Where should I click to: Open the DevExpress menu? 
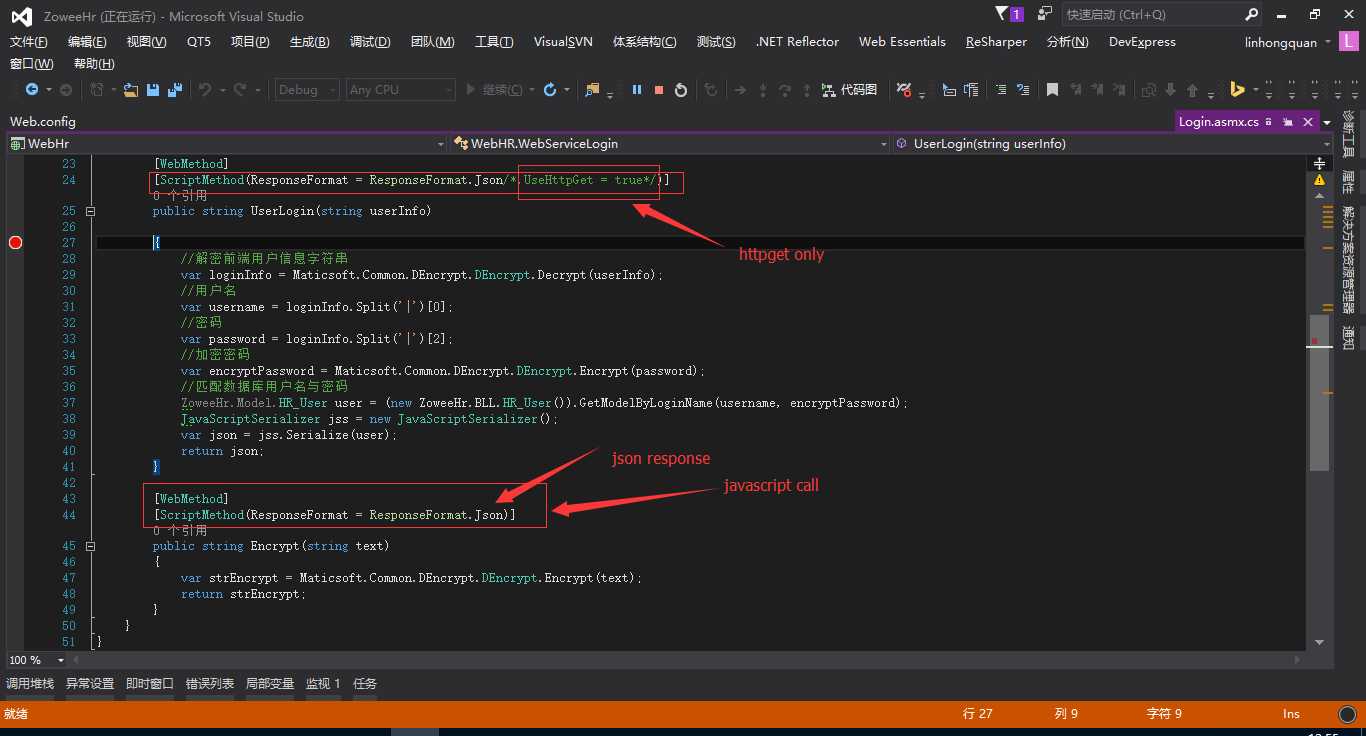[1142, 42]
